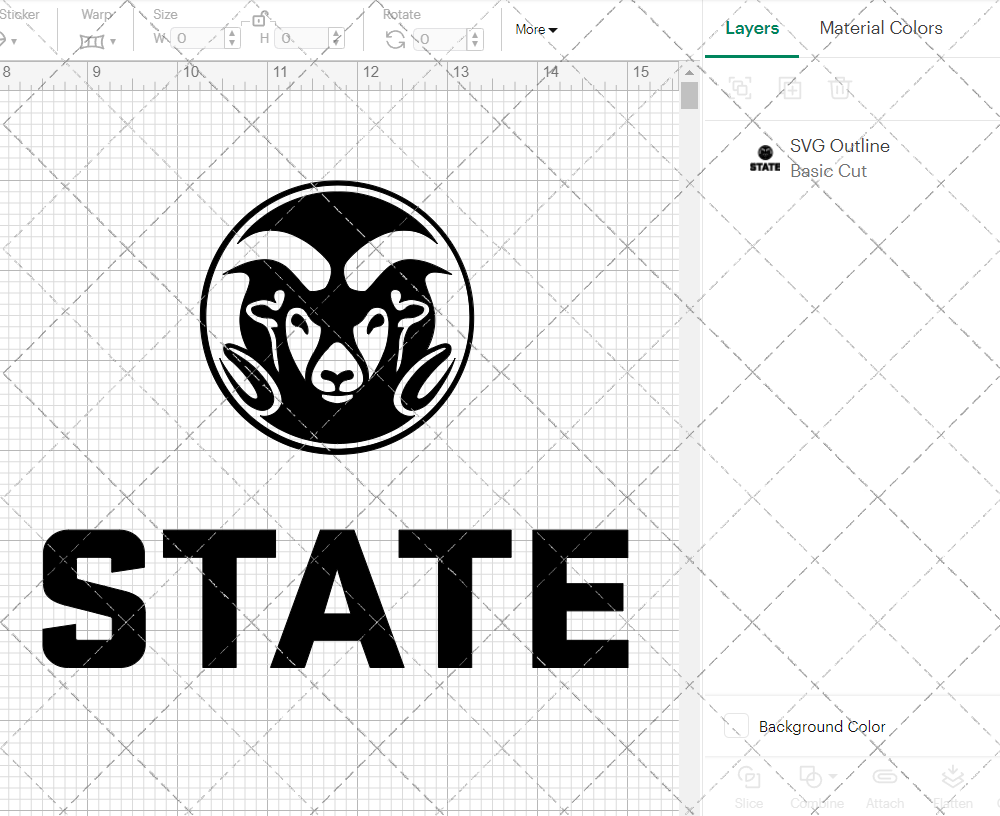Viewport: 1000px width, 816px height.
Task: Click the Delete layer trash icon
Action: 840,87
